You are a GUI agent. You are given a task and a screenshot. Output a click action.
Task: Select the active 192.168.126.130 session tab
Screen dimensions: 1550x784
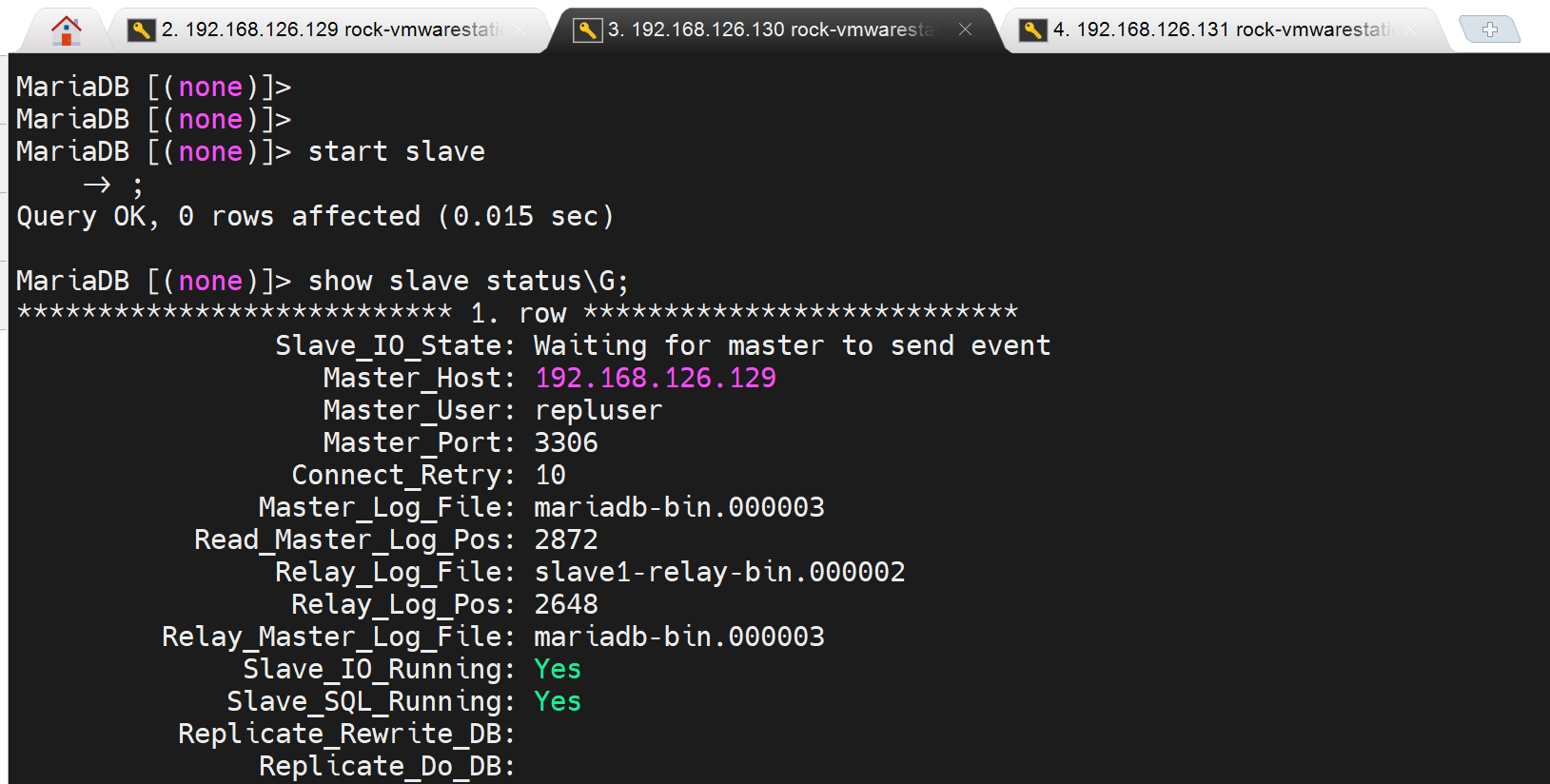[x=771, y=29]
